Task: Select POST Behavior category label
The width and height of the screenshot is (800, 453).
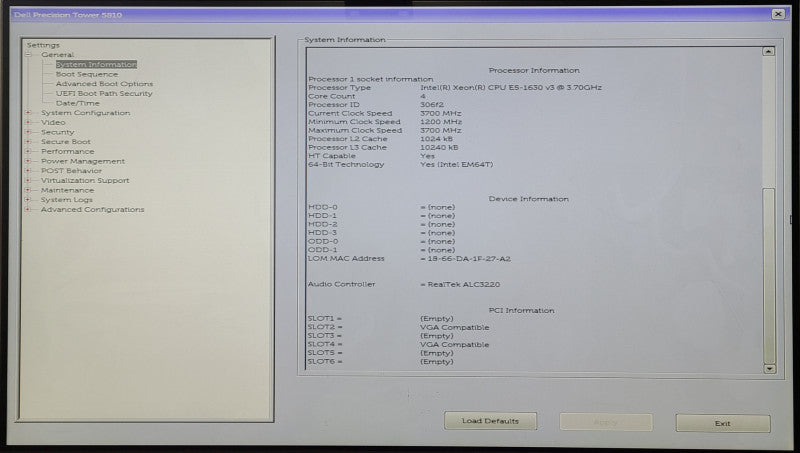Action: [71, 171]
